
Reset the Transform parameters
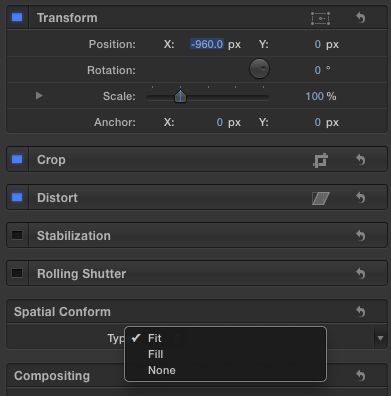coord(360,17)
